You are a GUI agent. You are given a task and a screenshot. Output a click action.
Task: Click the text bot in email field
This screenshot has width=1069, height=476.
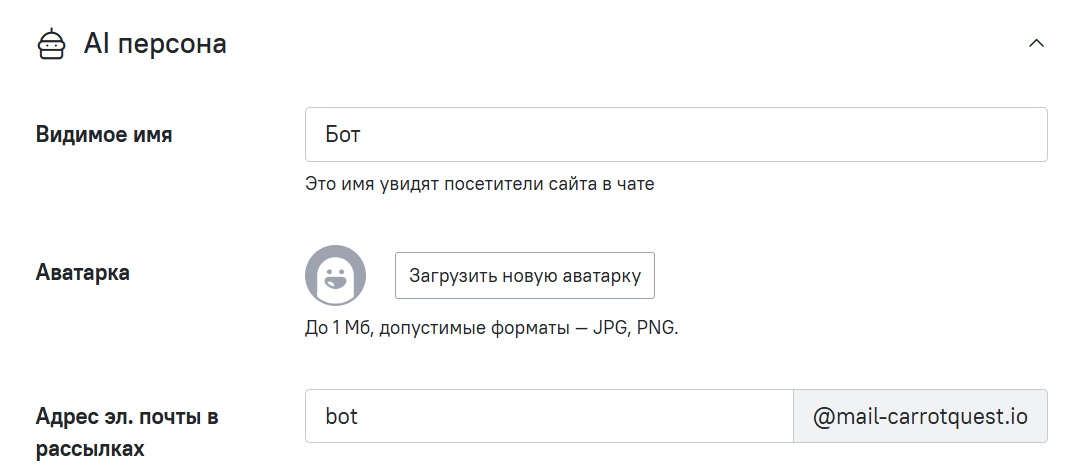click(342, 416)
